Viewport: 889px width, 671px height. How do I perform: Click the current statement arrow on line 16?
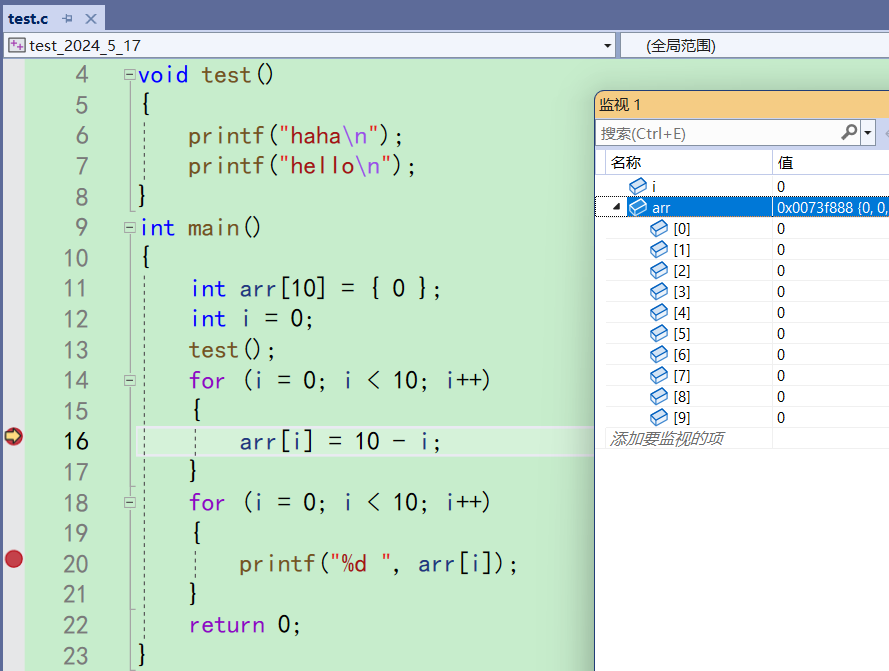tap(14, 436)
